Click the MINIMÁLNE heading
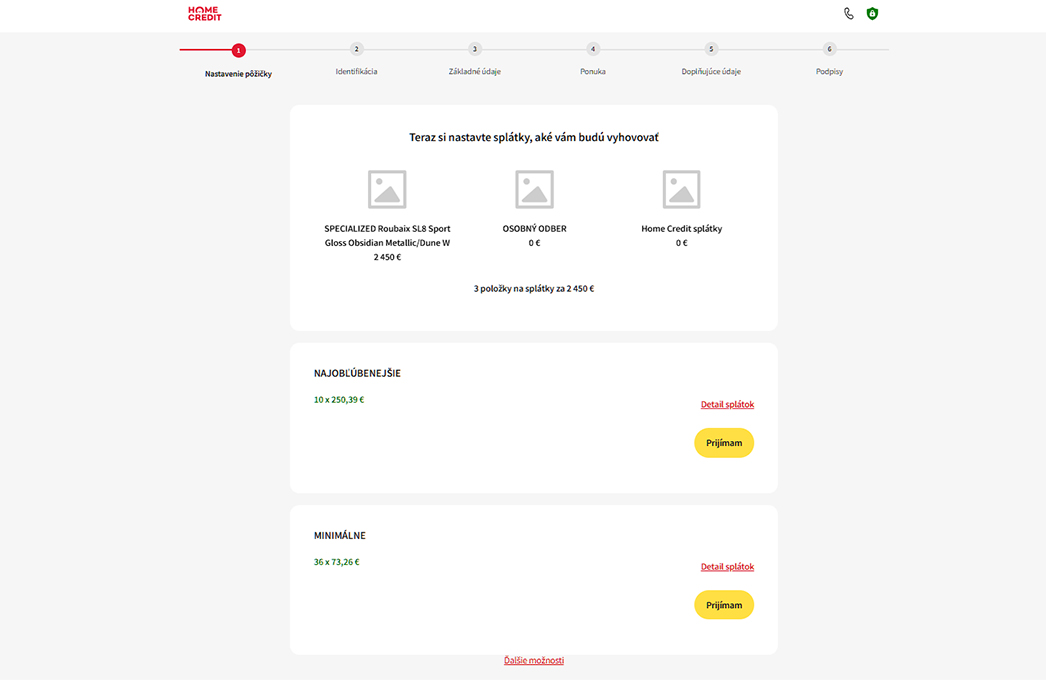The height and width of the screenshot is (680, 1046). click(340, 535)
